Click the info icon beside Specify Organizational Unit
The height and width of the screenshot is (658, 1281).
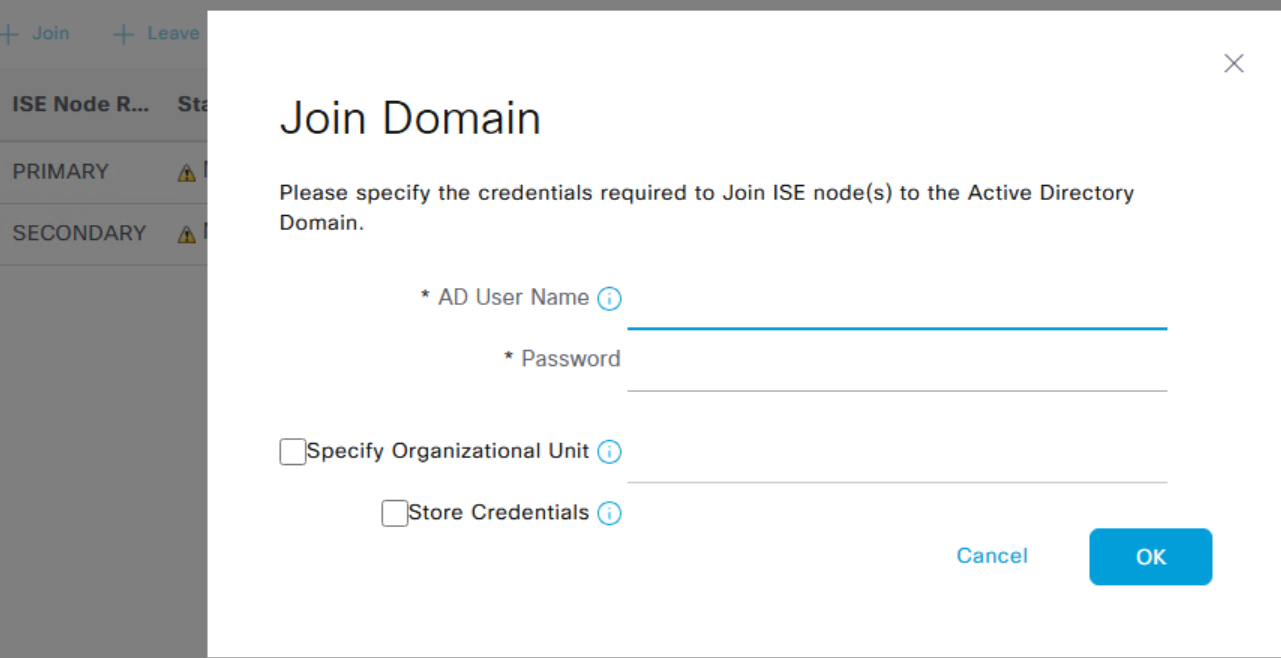[609, 451]
